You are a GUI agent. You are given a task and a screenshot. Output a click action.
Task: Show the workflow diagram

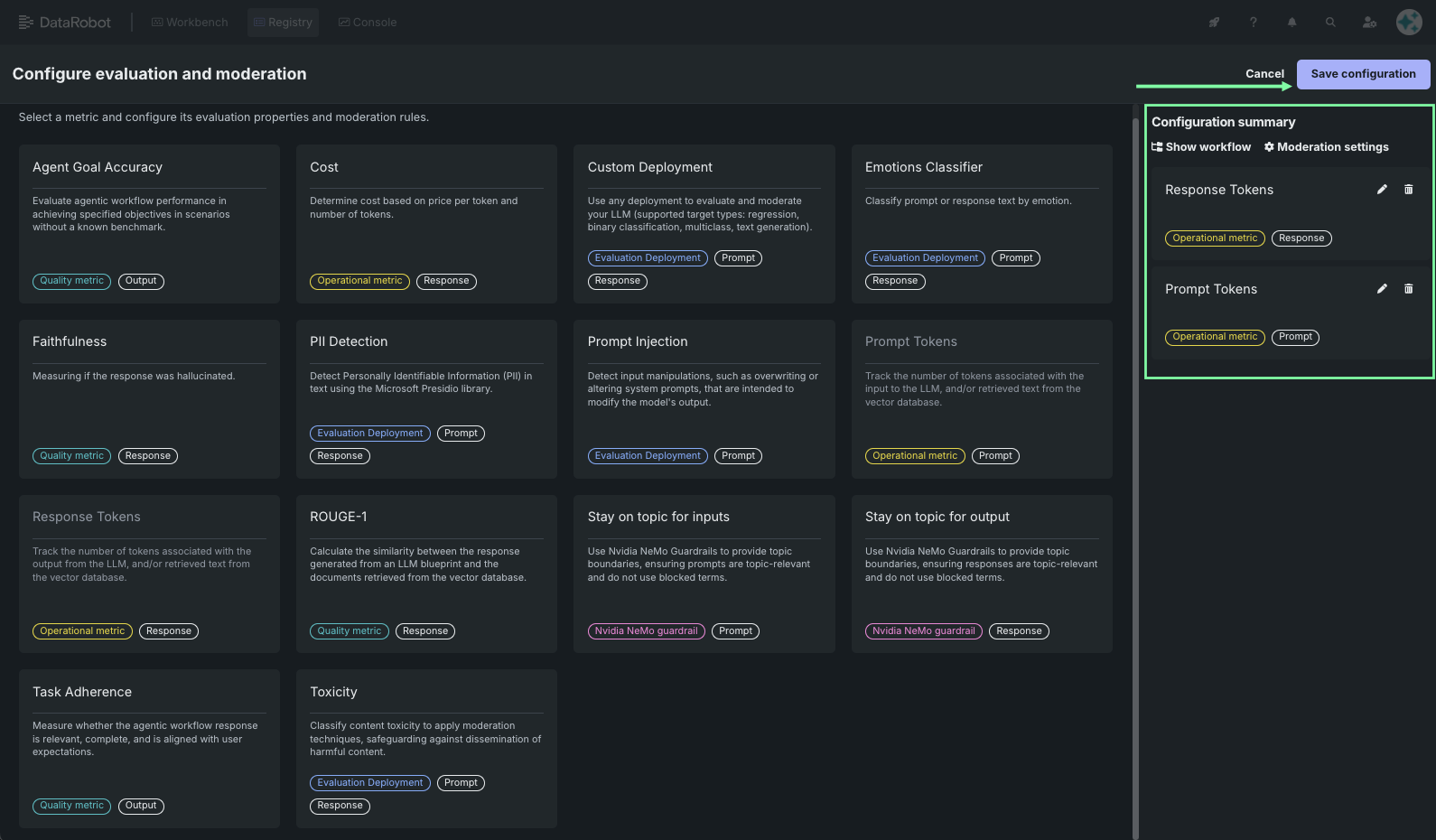tap(1201, 147)
